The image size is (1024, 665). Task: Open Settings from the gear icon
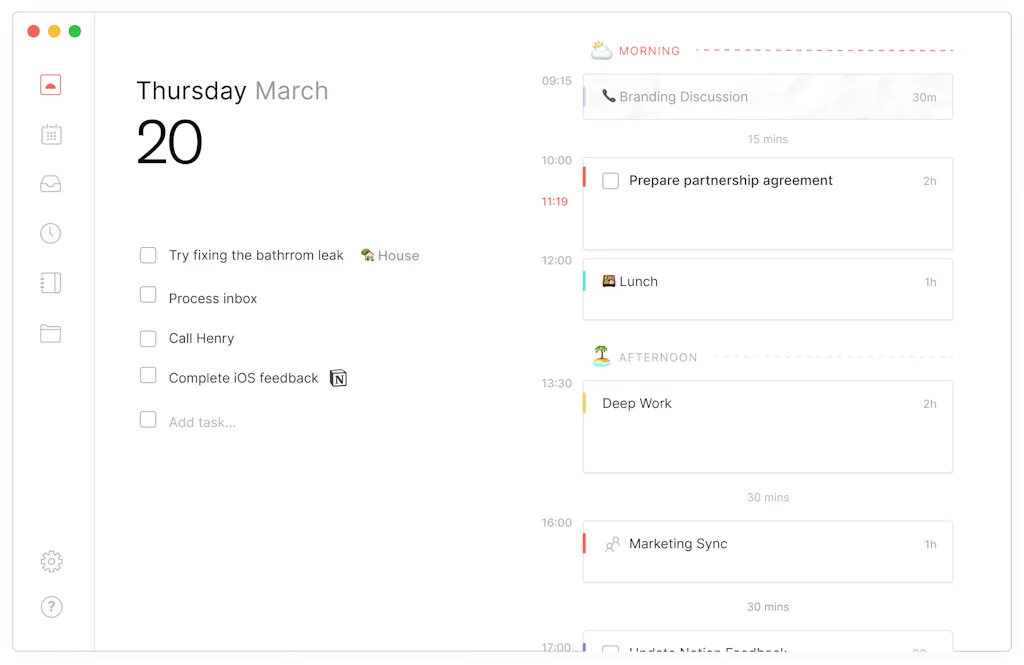point(51,562)
